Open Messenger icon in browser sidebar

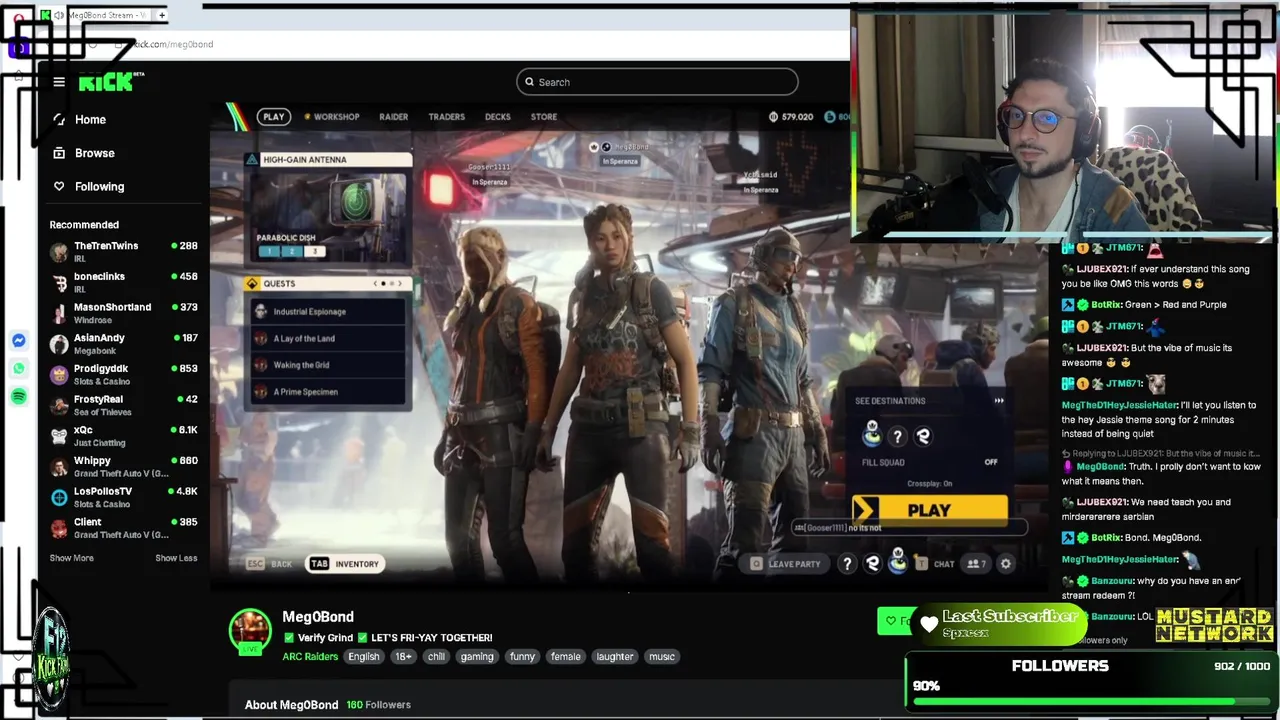point(19,341)
